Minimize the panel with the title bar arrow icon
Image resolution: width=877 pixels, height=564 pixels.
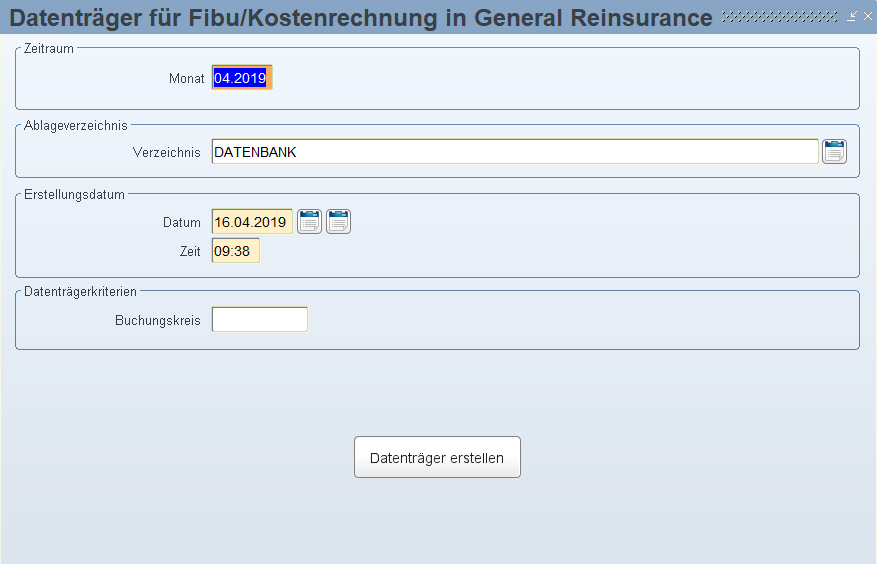(852, 16)
